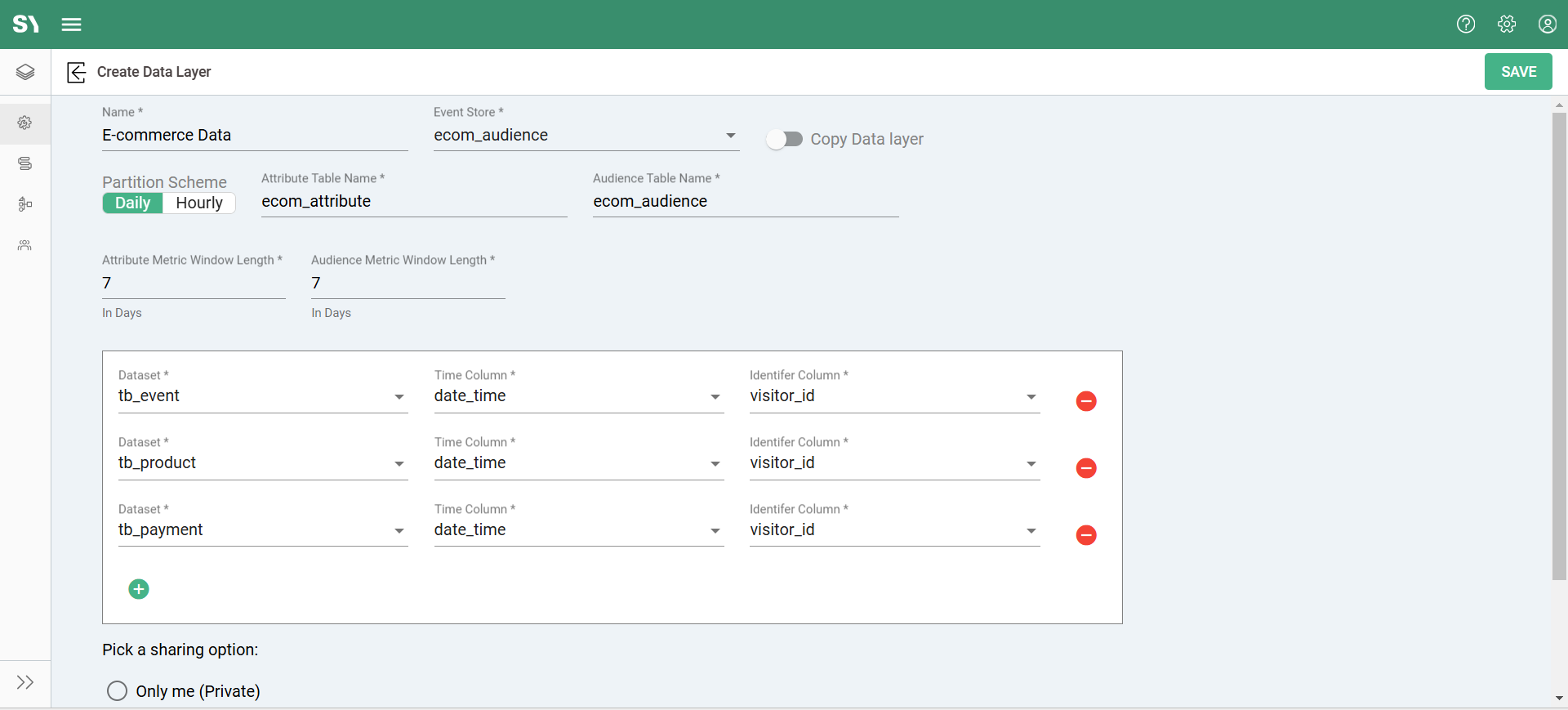Remove the tb_event dataset row
The width and height of the screenshot is (1568, 710).
1085,401
